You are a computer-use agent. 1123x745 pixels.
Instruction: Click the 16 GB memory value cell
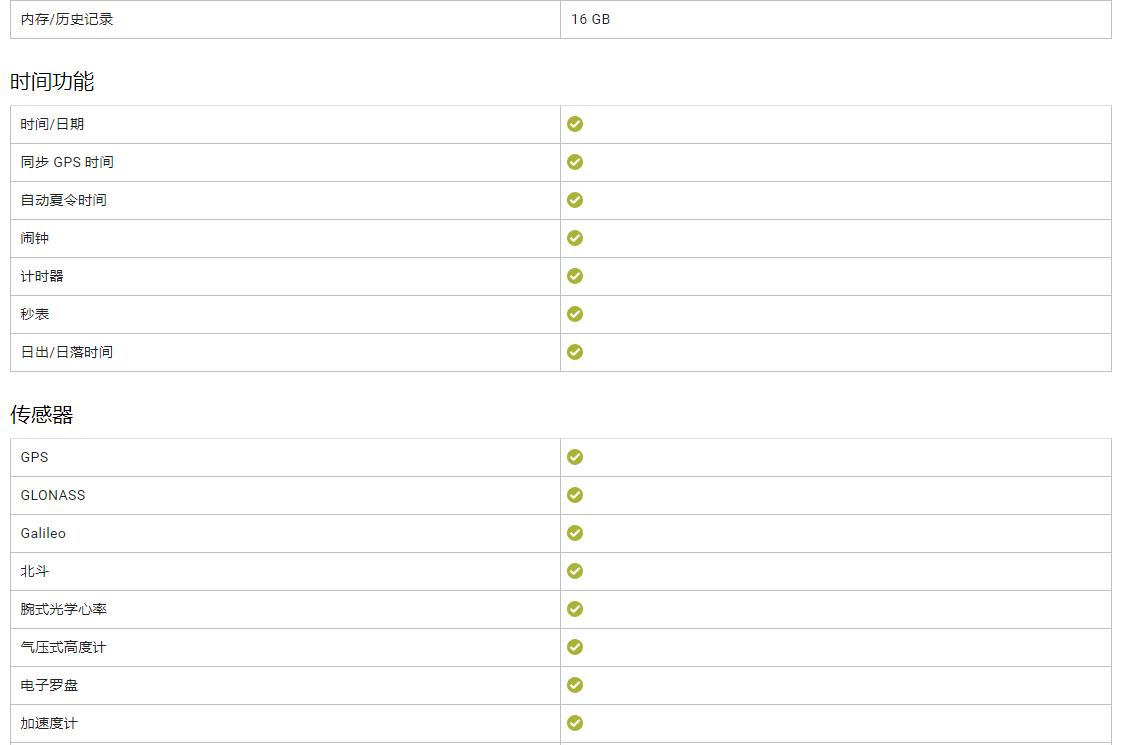pos(836,19)
